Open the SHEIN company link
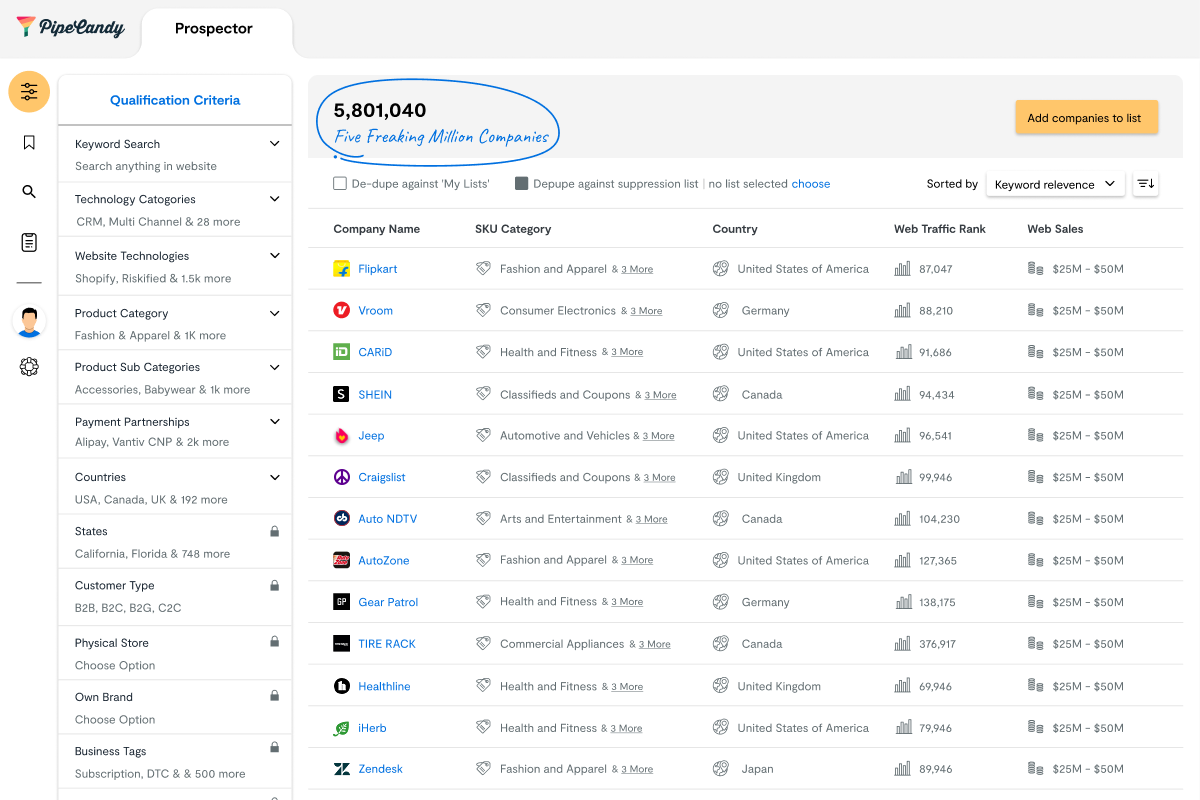This screenshot has height=800, width=1200. [375, 394]
